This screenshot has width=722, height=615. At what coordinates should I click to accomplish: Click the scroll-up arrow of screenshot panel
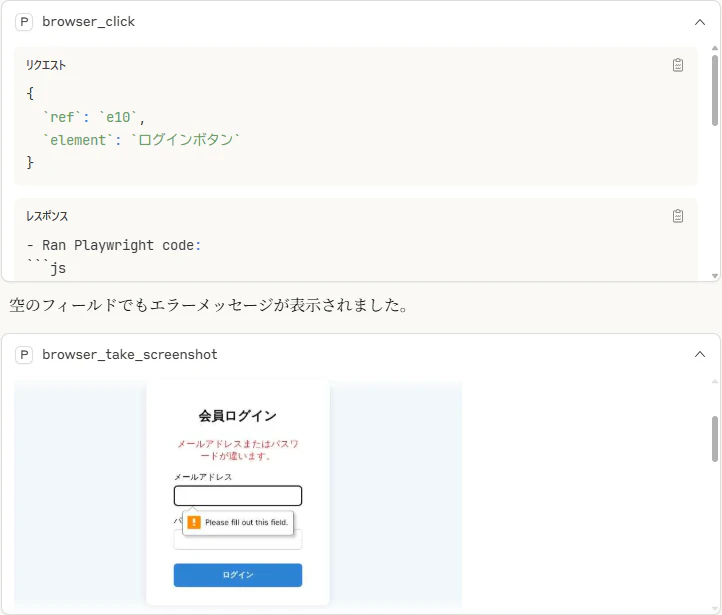point(715,382)
